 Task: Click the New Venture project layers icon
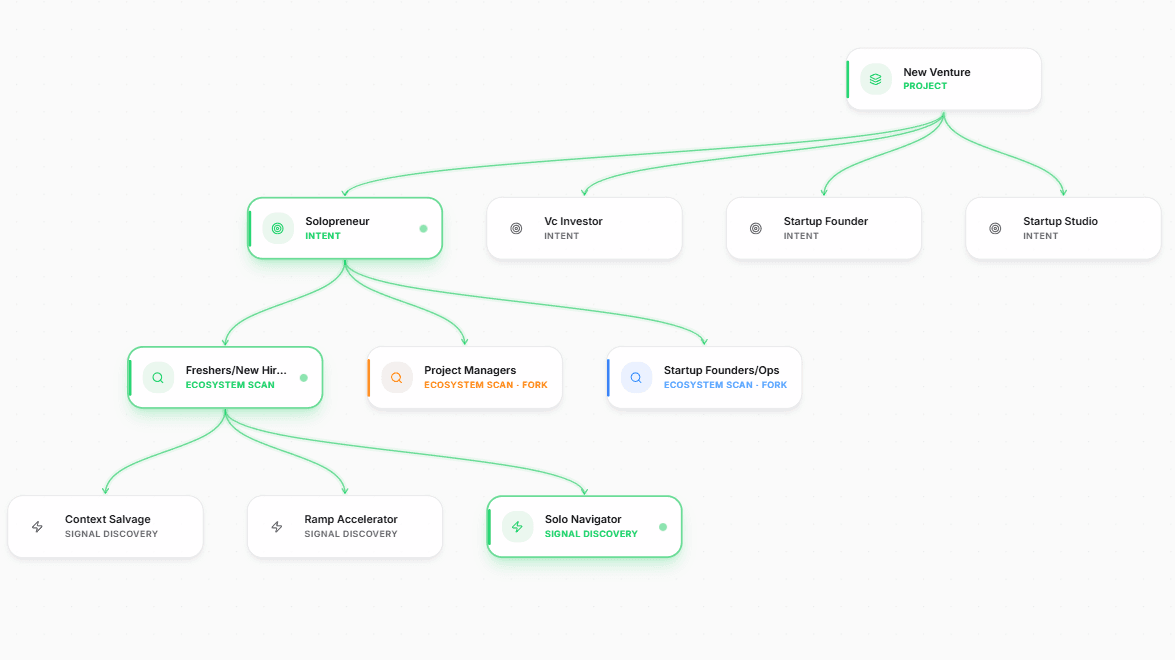click(x=875, y=79)
